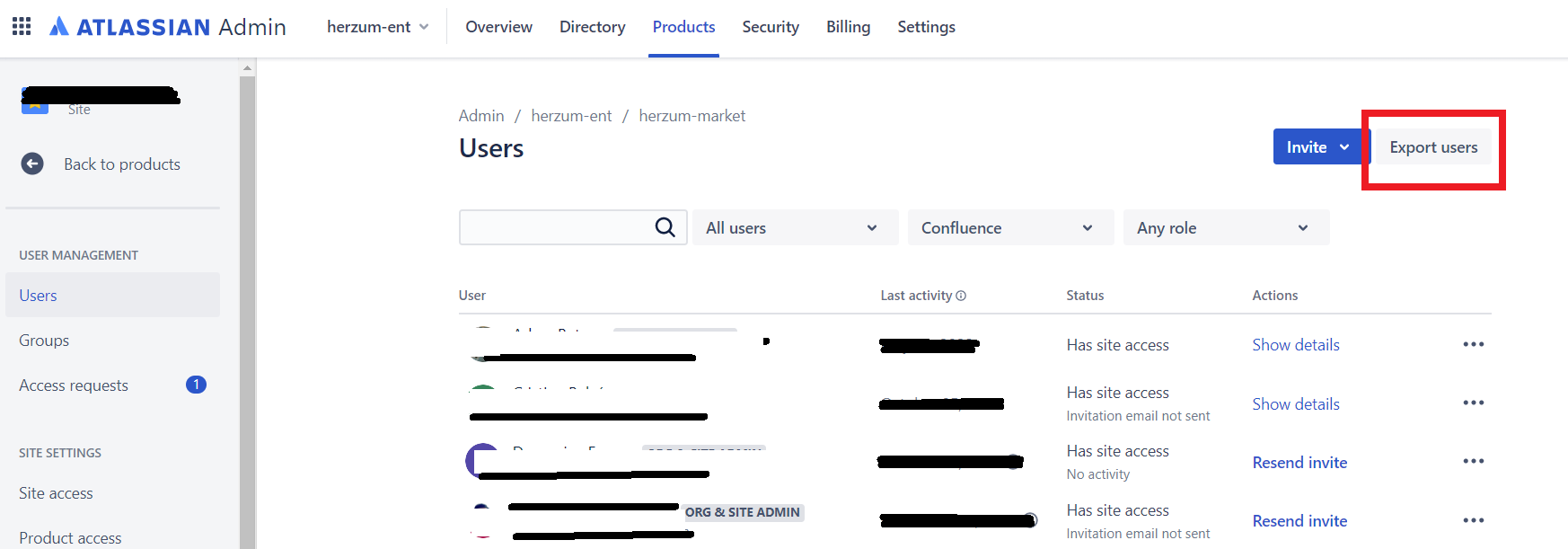The width and height of the screenshot is (1568, 549).
Task: Show details for the first user
Action: click(x=1295, y=345)
